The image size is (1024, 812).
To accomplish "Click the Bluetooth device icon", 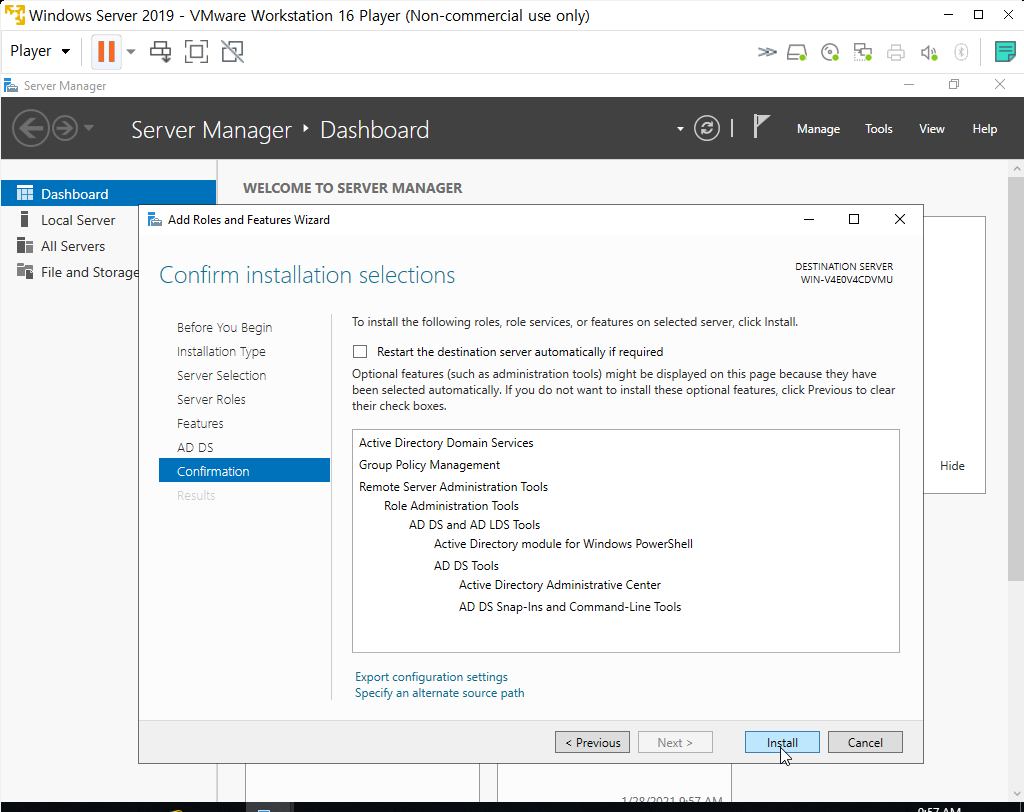I will click(961, 52).
